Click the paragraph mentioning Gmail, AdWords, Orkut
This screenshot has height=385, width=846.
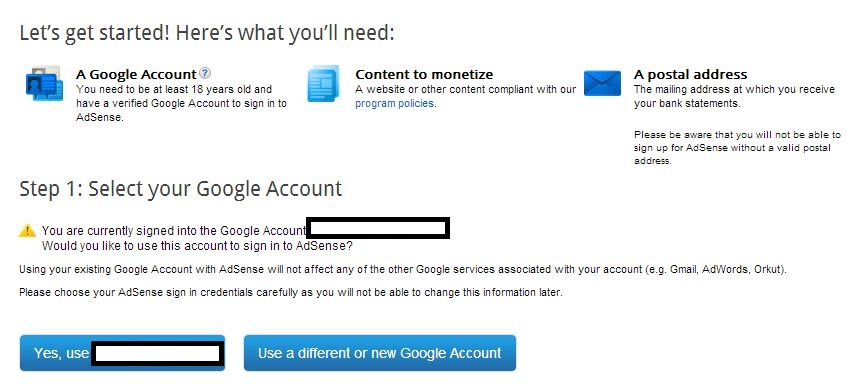tap(402, 270)
